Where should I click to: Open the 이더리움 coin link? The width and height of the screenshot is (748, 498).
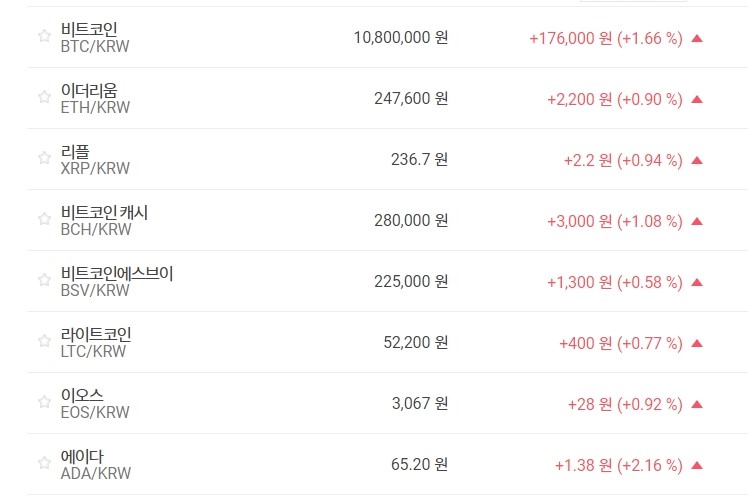89,90
